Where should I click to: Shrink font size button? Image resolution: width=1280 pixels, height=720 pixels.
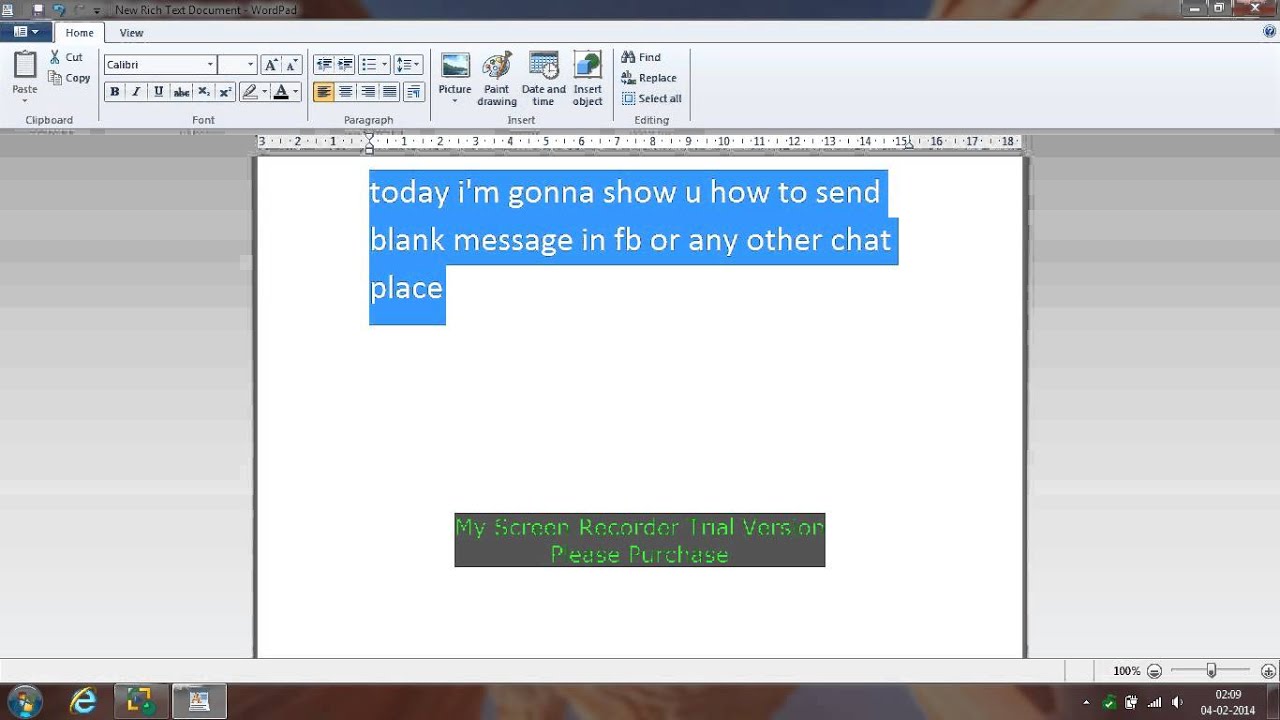click(x=291, y=64)
